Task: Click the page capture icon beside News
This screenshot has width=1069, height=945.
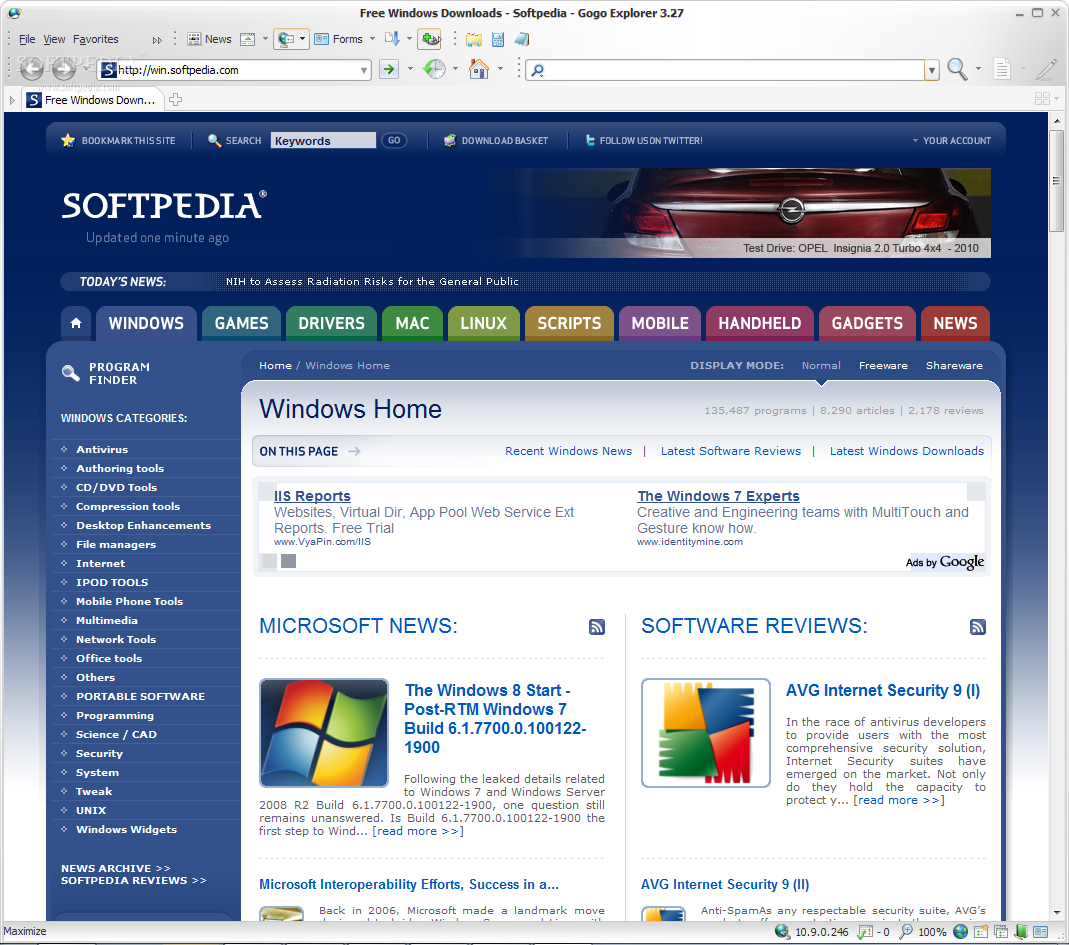Action: (247, 39)
